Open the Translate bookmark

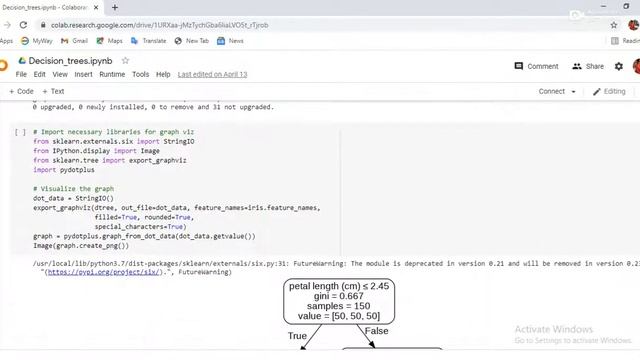[149, 41]
